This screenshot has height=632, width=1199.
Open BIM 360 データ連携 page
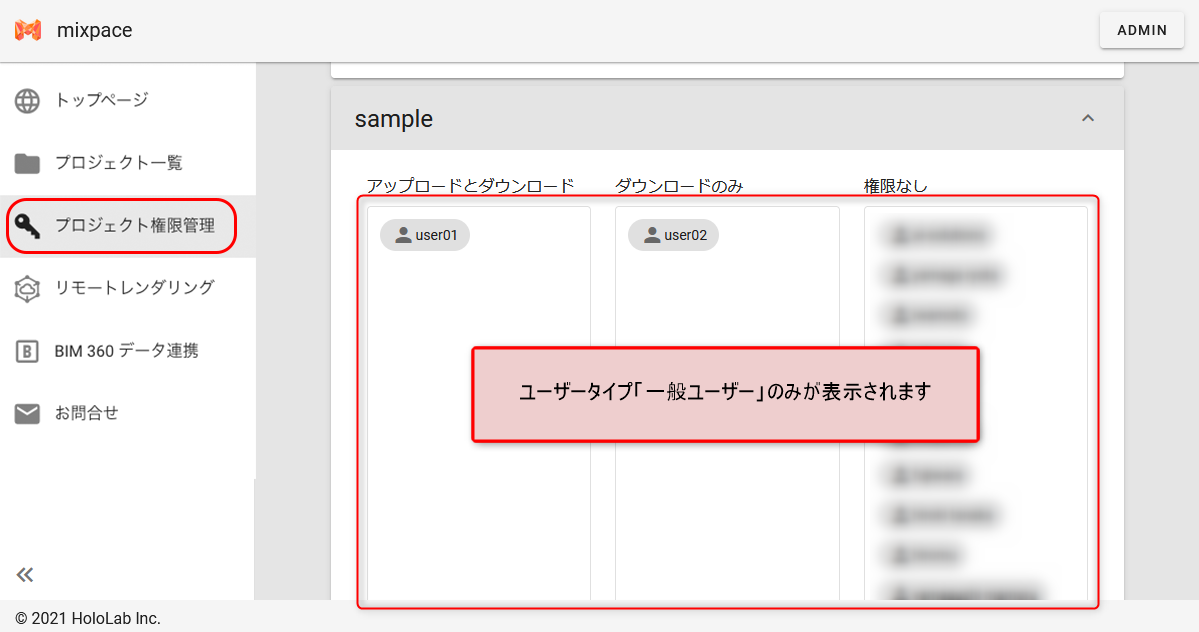pos(126,351)
